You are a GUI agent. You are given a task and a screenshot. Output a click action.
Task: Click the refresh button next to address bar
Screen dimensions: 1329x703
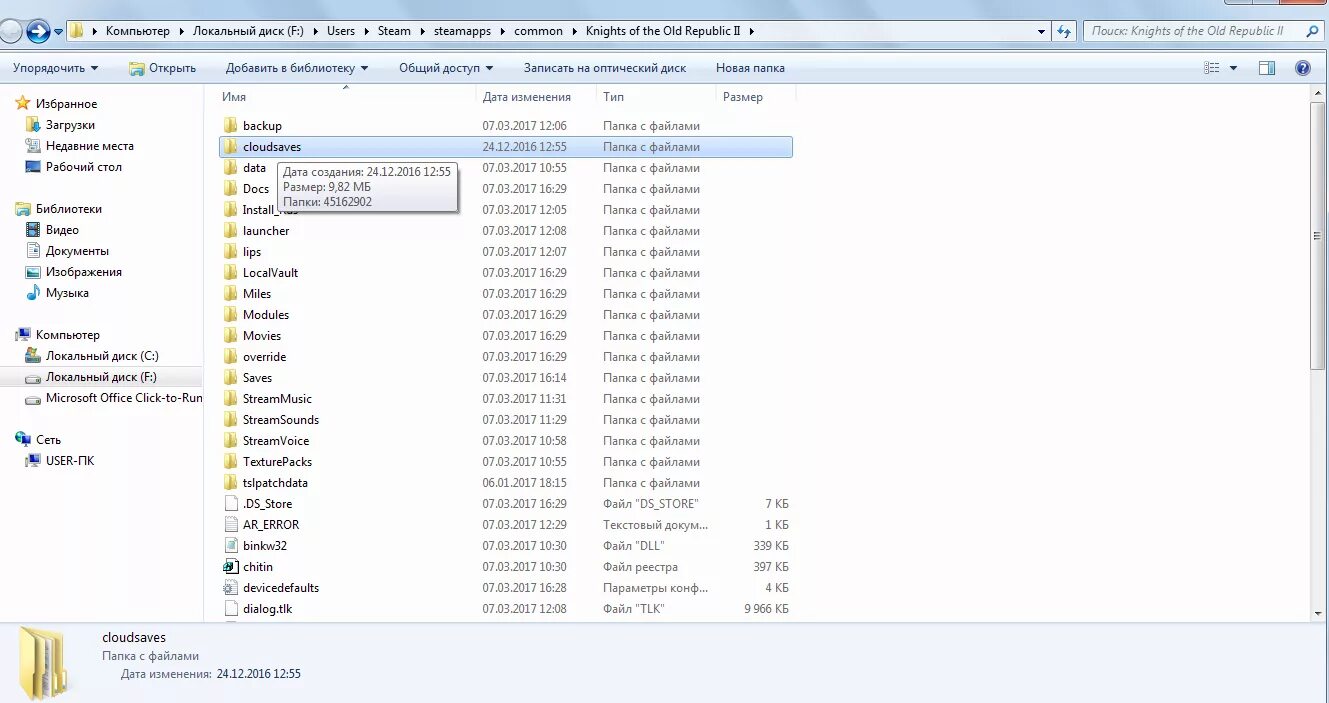(1064, 31)
